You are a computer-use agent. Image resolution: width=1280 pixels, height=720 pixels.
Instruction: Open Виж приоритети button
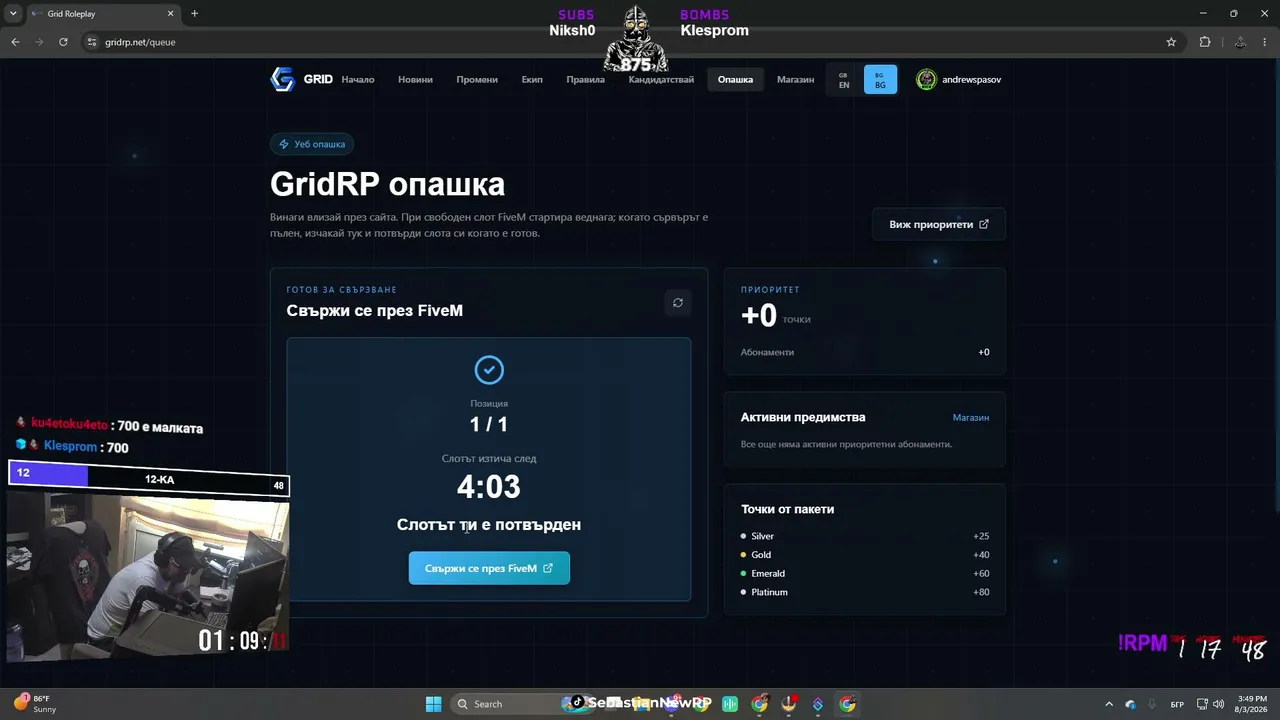coord(939,224)
